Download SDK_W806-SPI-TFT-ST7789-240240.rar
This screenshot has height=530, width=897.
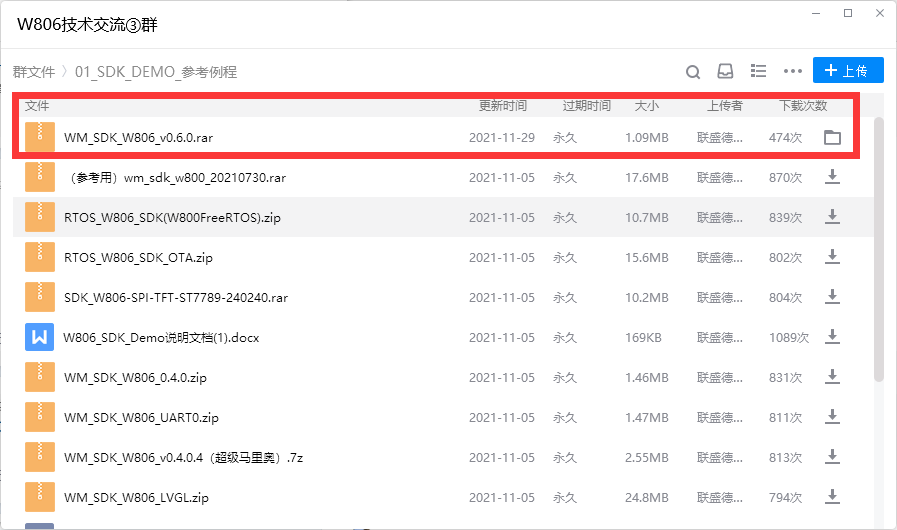coord(832,297)
